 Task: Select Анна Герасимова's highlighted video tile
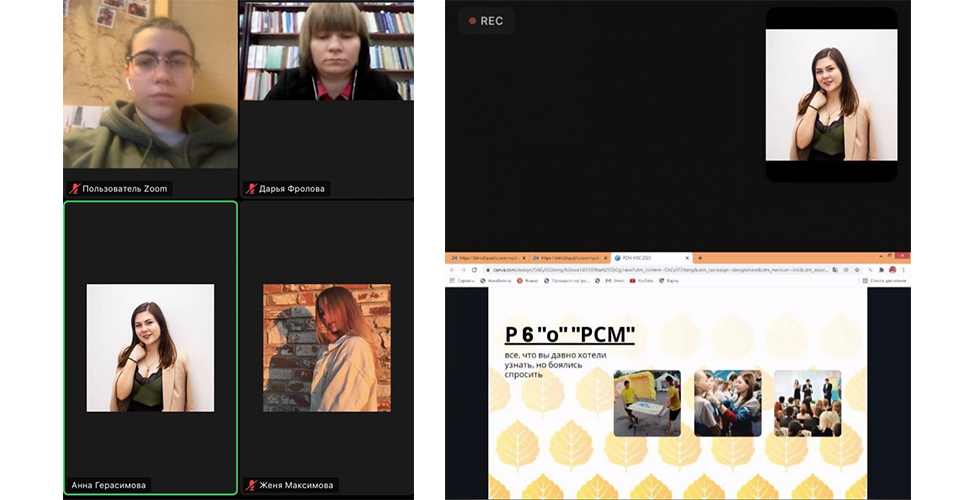[x=150, y=348]
